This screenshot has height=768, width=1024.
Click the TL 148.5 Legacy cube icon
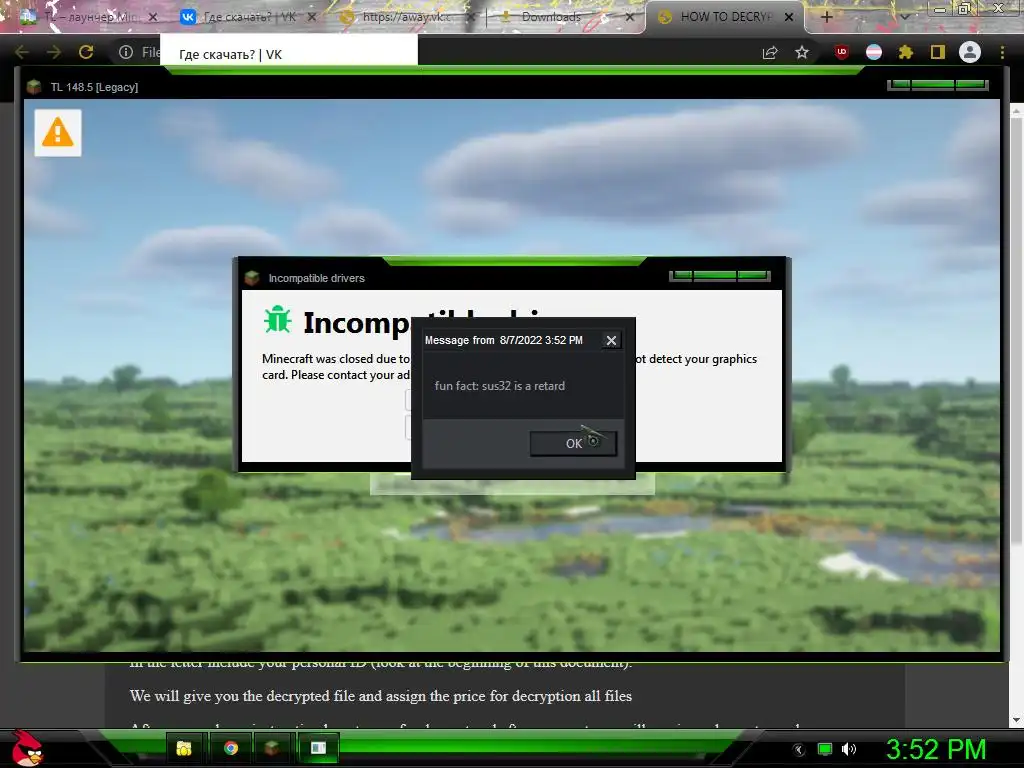[34, 87]
